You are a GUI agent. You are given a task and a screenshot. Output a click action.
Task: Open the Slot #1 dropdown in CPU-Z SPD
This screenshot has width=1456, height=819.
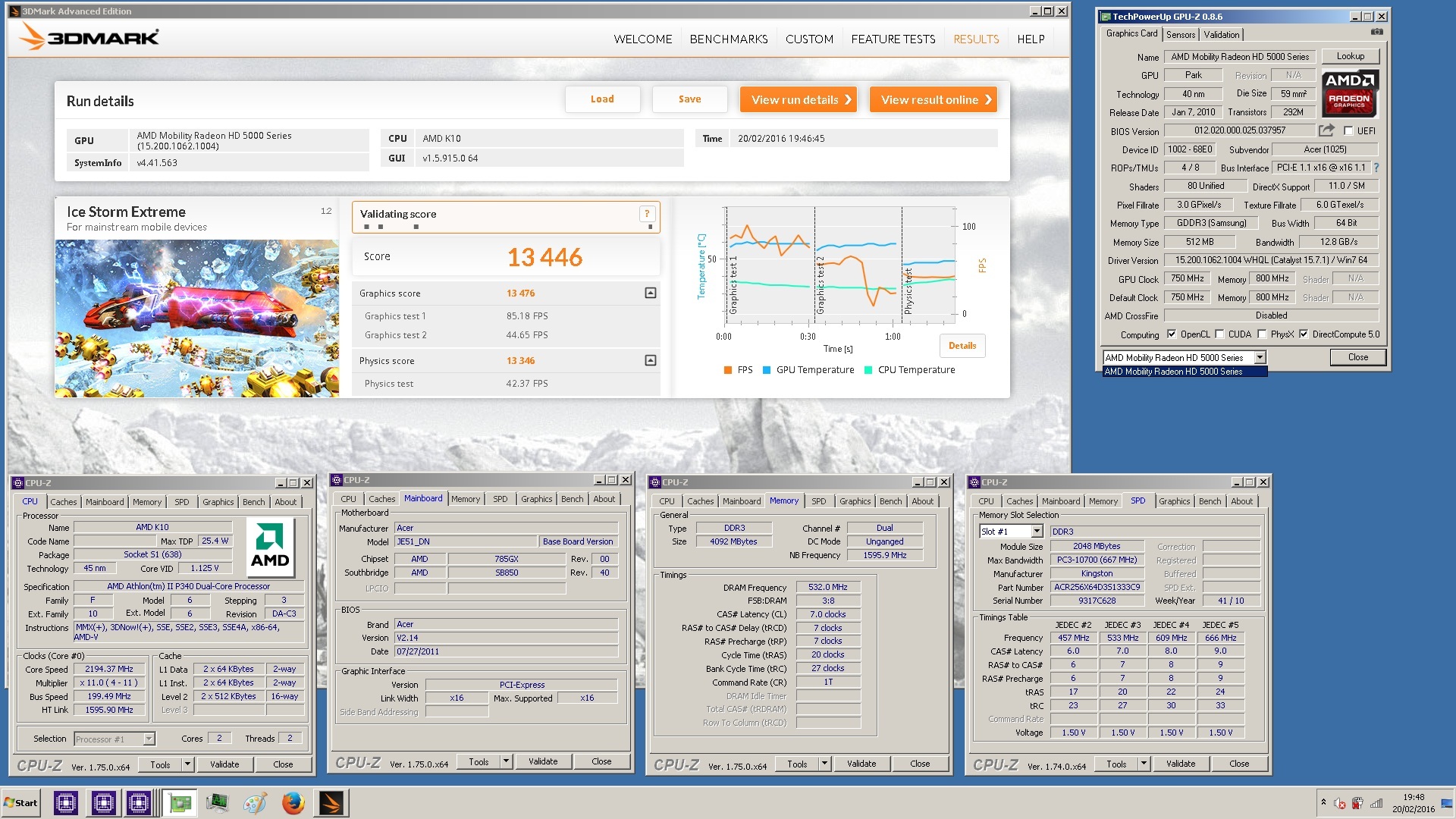(x=1037, y=532)
